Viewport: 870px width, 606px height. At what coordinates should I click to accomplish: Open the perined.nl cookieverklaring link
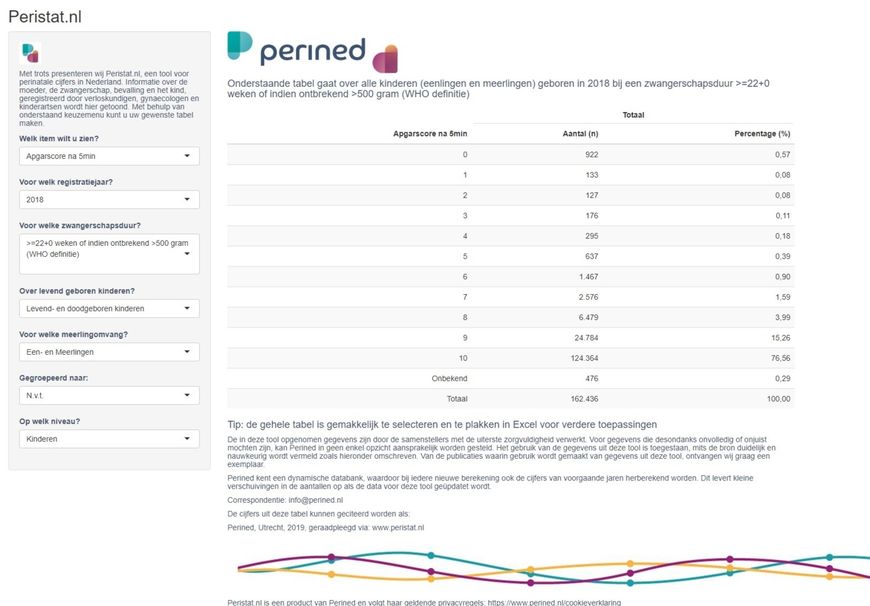point(554,602)
